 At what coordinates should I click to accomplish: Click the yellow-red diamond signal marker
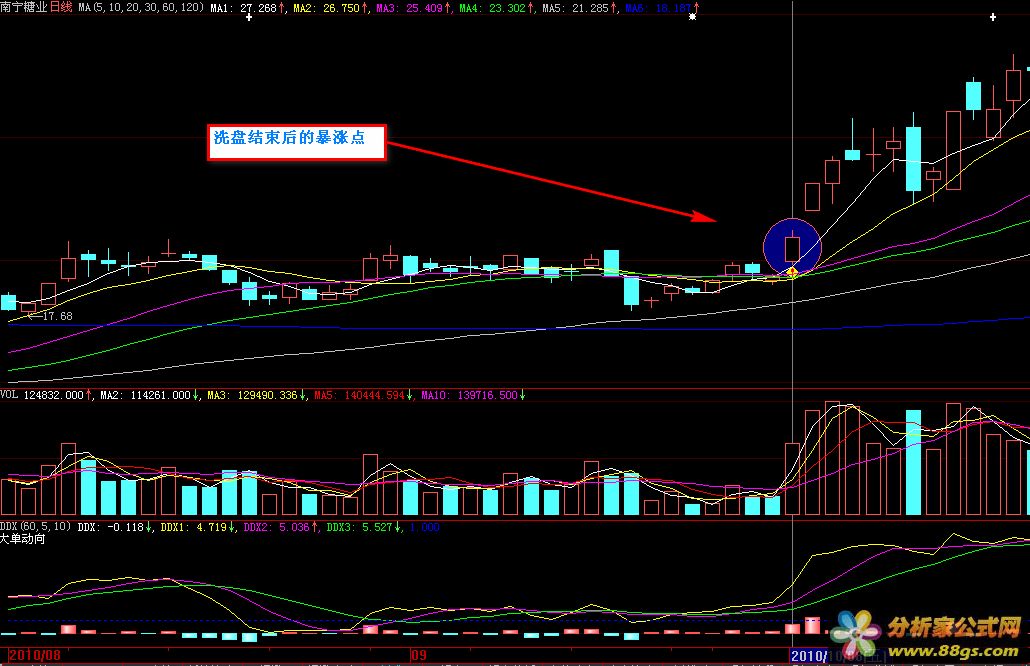click(792, 272)
